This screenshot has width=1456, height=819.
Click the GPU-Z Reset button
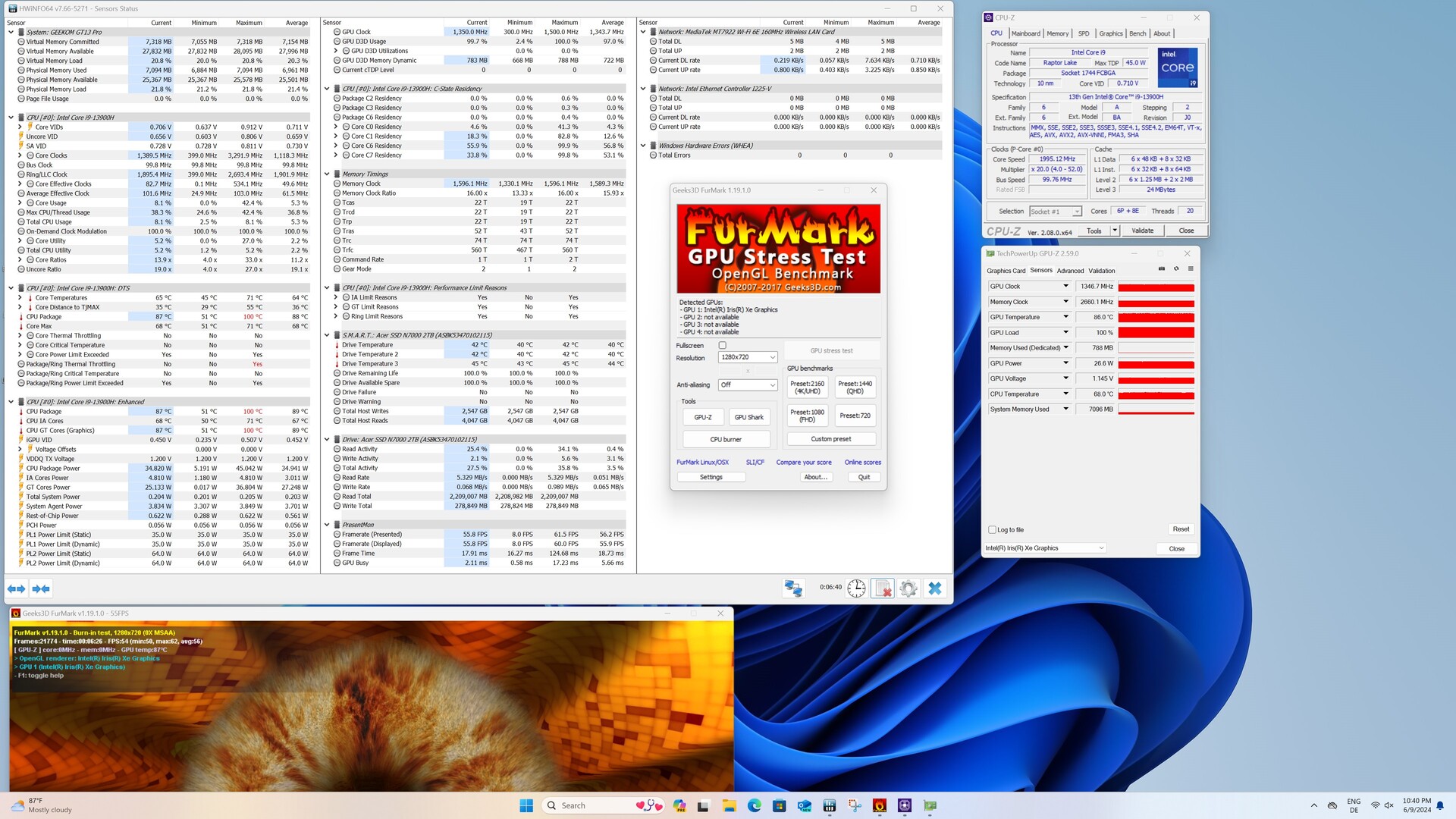coord(1181,529)
